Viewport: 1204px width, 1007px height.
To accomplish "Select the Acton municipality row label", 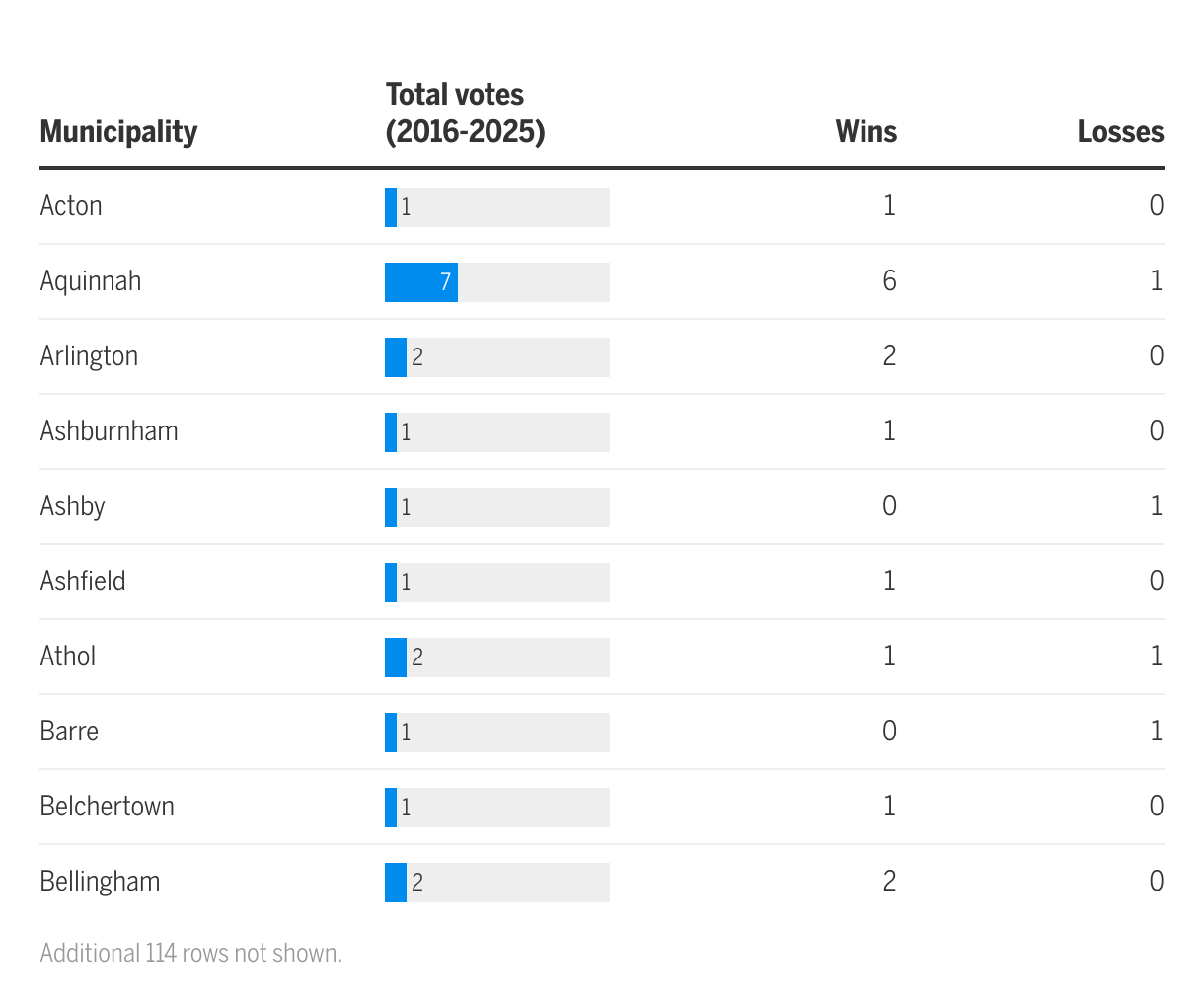I will 71,206.
